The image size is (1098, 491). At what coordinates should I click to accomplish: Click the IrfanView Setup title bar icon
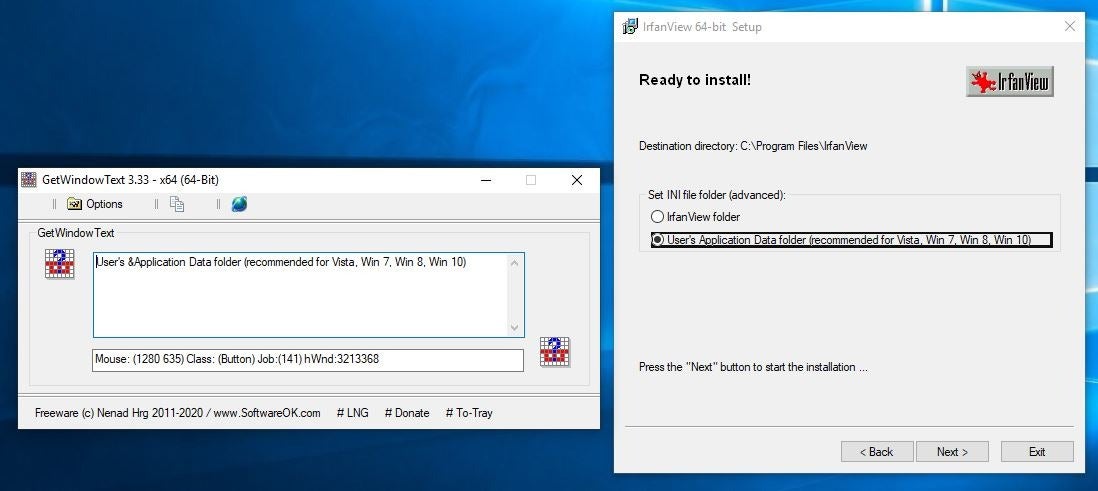pos(630,27)
